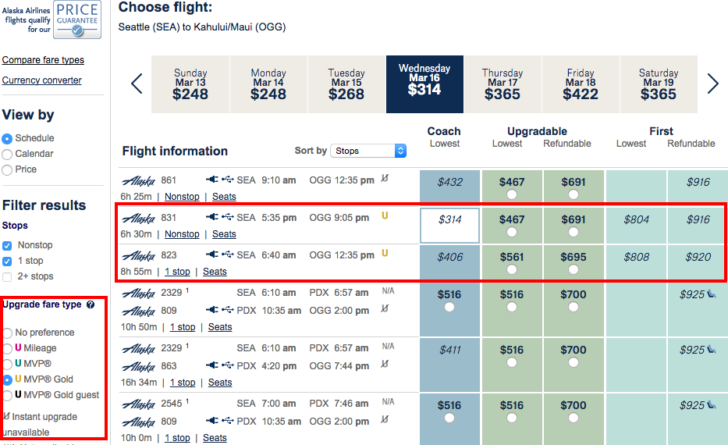
Task: Select the Thursday Mar 17 date tab
Action: 501,84
